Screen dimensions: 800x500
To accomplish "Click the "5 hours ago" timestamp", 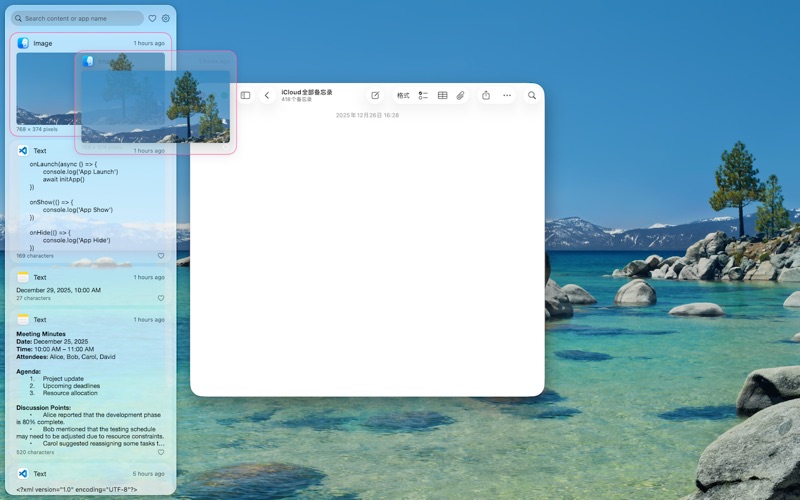I will click(148, 473).
